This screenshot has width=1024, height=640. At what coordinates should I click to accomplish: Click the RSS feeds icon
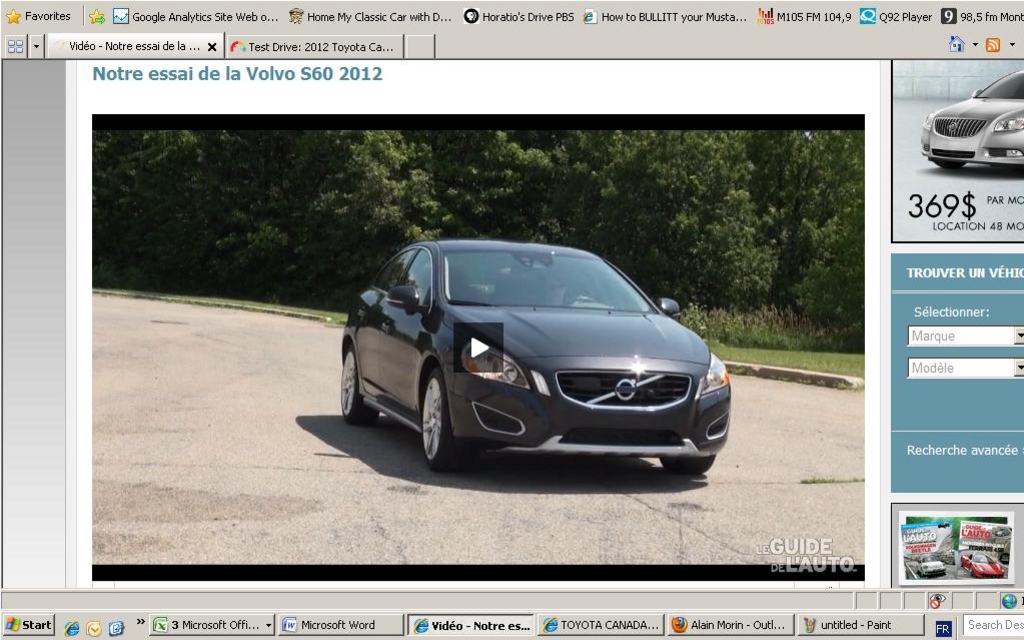click(x=993, y=45)
